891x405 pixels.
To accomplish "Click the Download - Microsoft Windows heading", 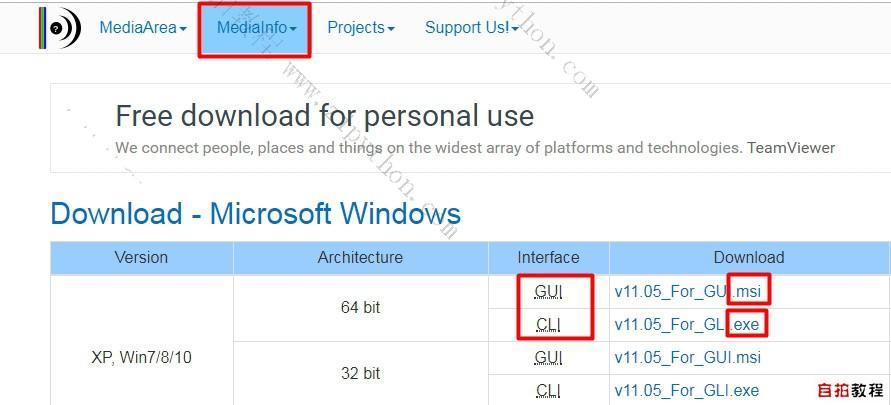I will point(256,214).
